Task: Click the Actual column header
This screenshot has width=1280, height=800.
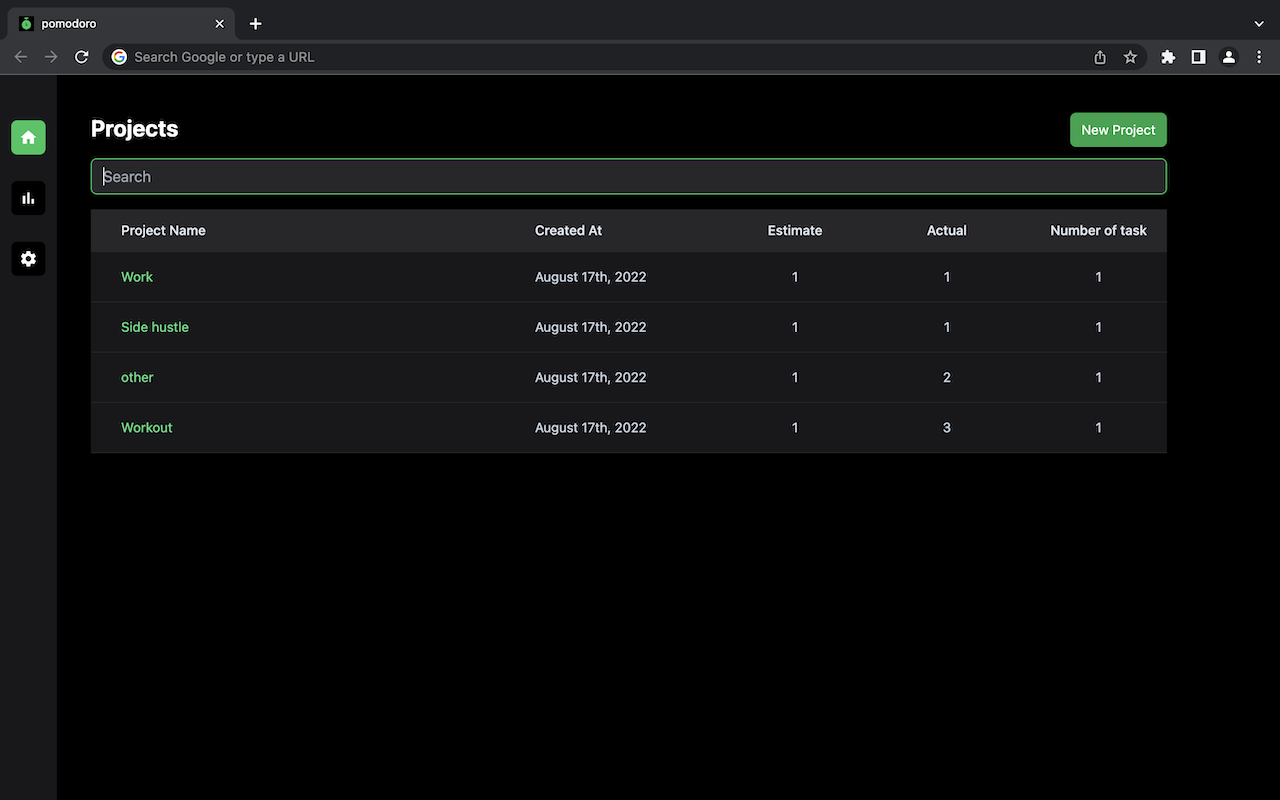Action: point(947,230)
